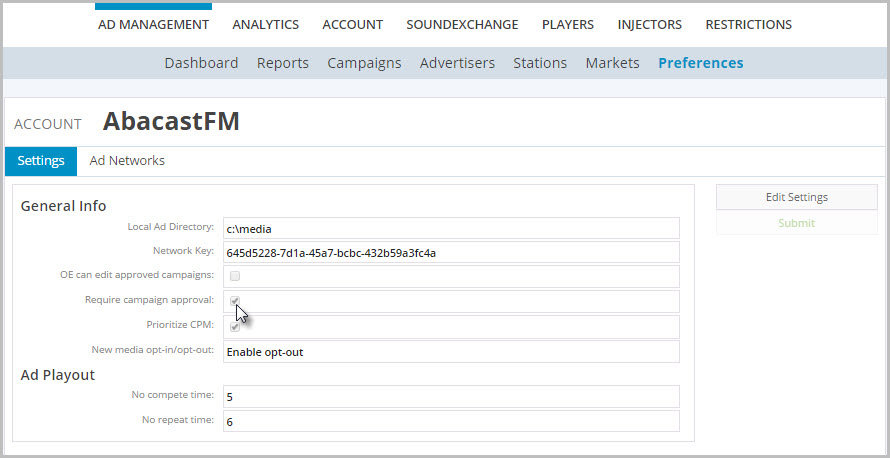Toggle OE can edit approved campaigns checkbox
The width and height of the screenshot is (890, 458).
pos(235,276)
